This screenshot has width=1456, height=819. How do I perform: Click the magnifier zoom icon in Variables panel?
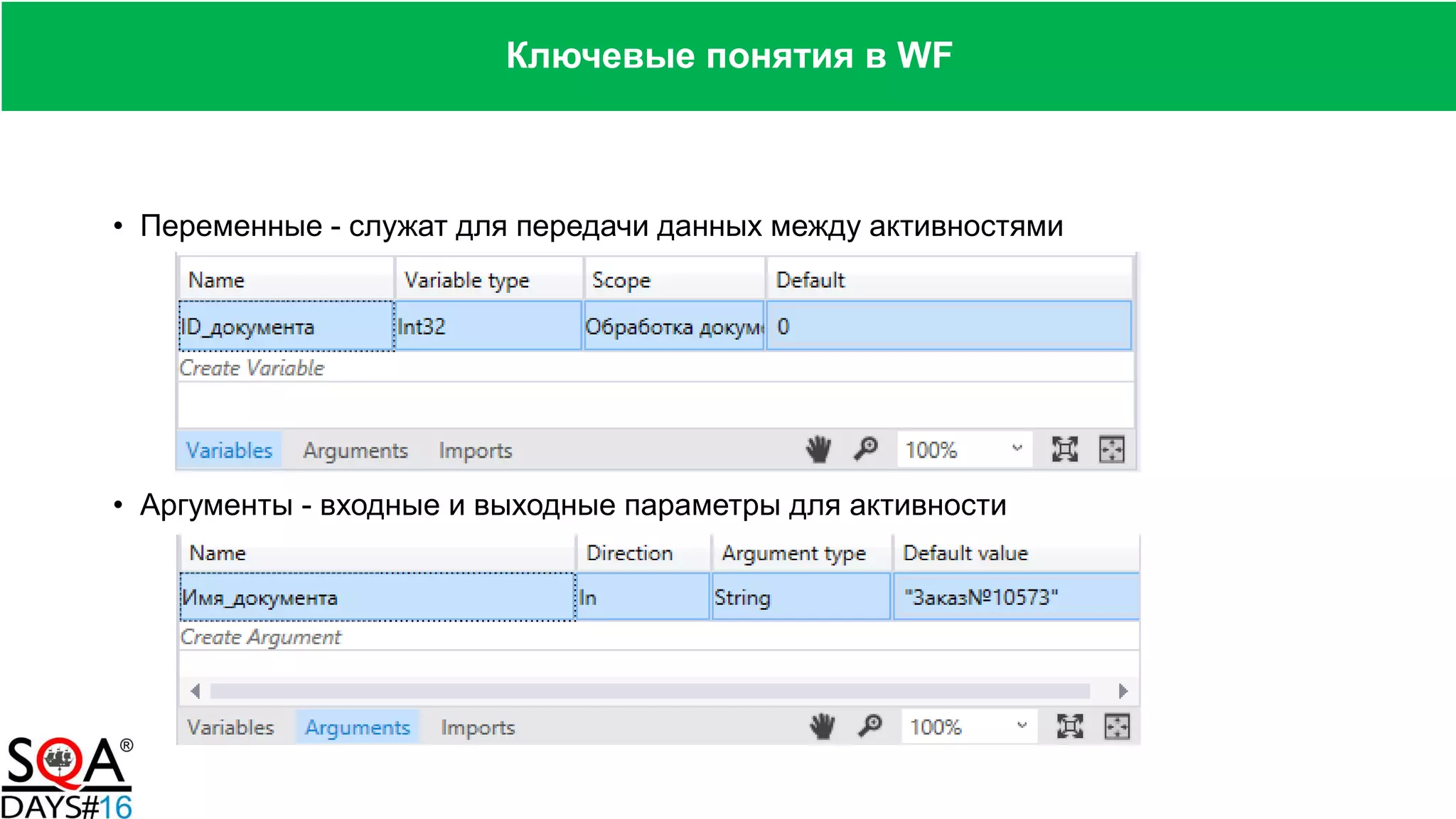(x=865, y=449)
